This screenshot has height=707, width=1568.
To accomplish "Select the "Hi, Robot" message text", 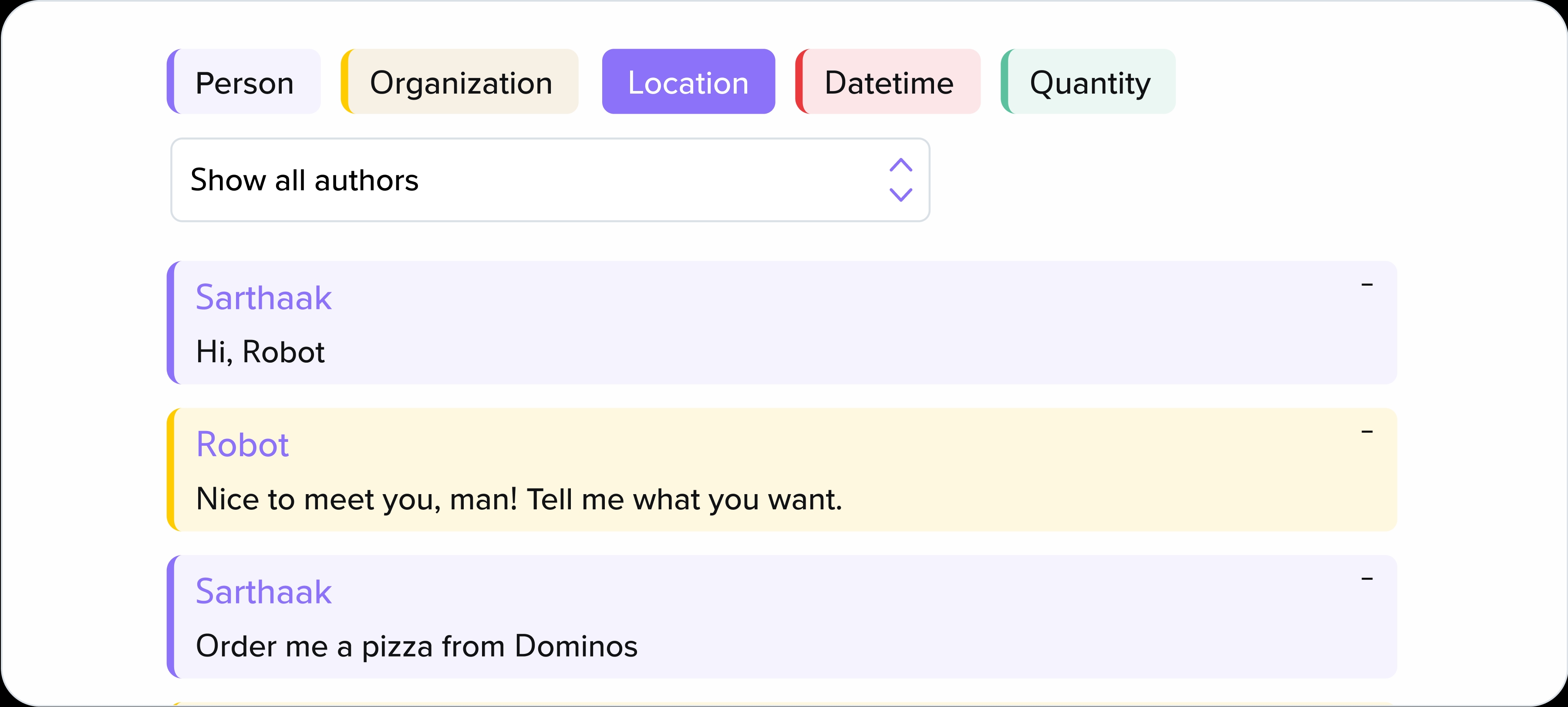I will (260, 352).
